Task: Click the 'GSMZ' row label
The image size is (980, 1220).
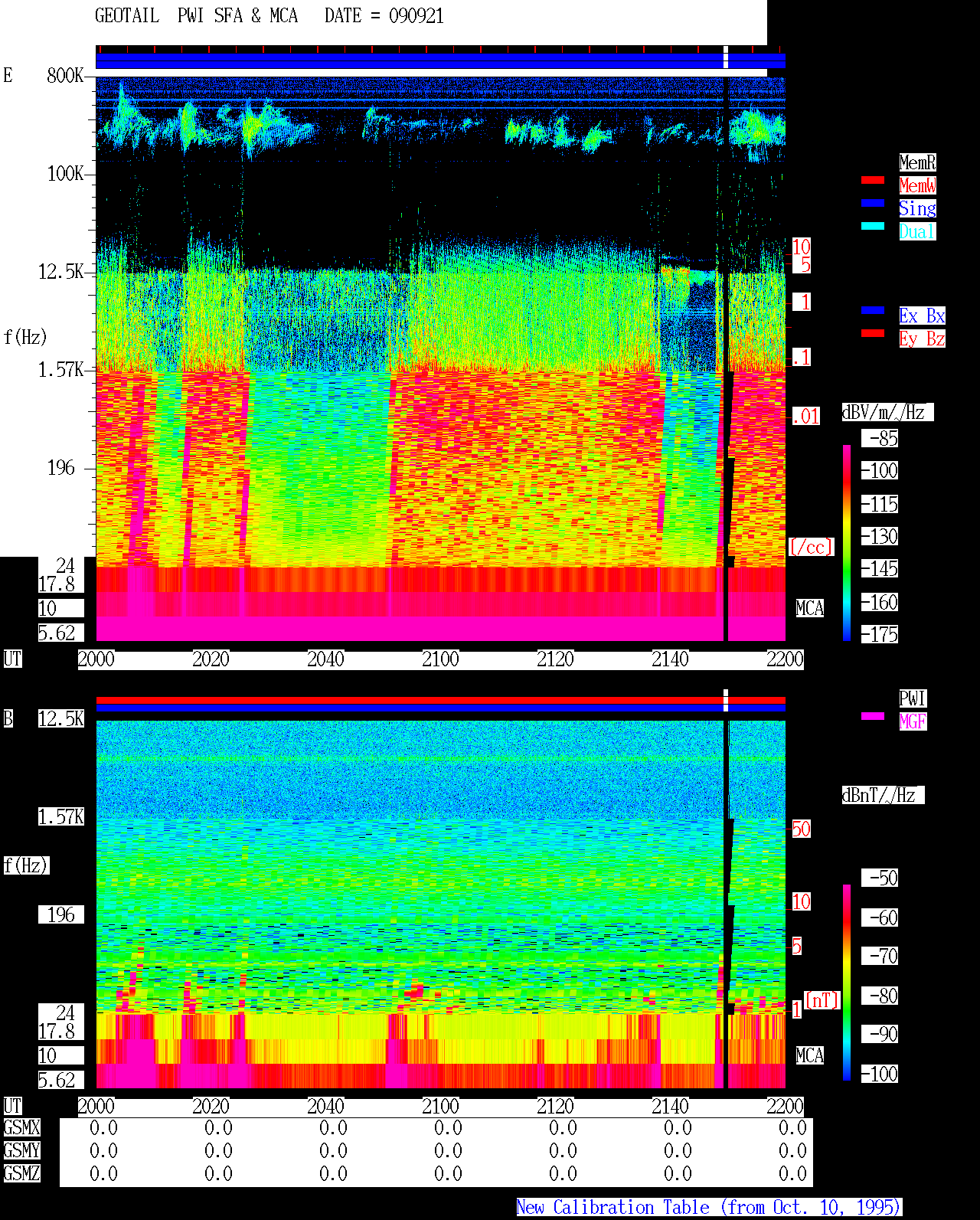Action: tap(21, 1173)
